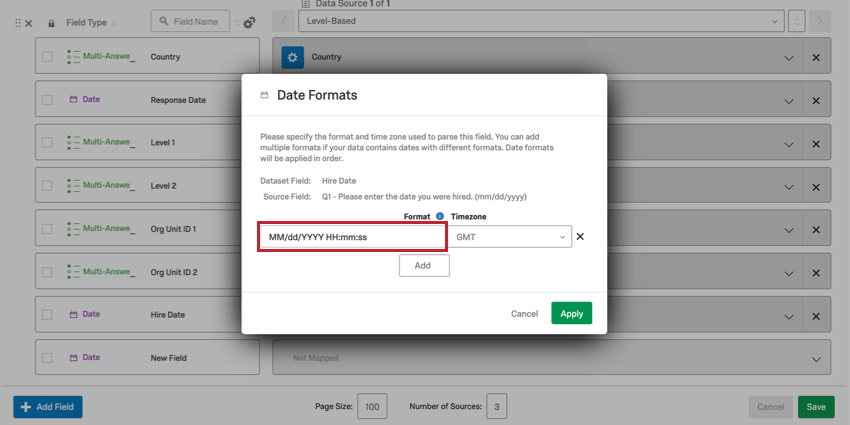Click the X icon beside drag handle
Viewport: 850px width, 425px height.
point(29,23)
